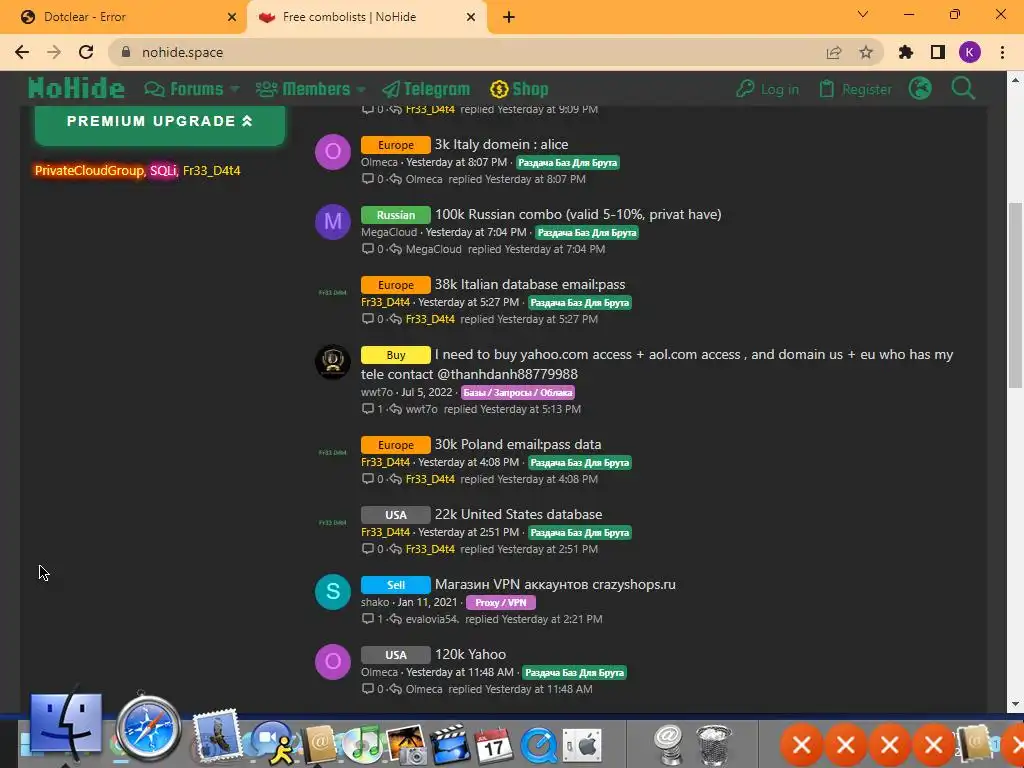Open the 120k Yahoo thread
Image resolution: width=1024 pixels, height=768 pixels.
[470, 654]
